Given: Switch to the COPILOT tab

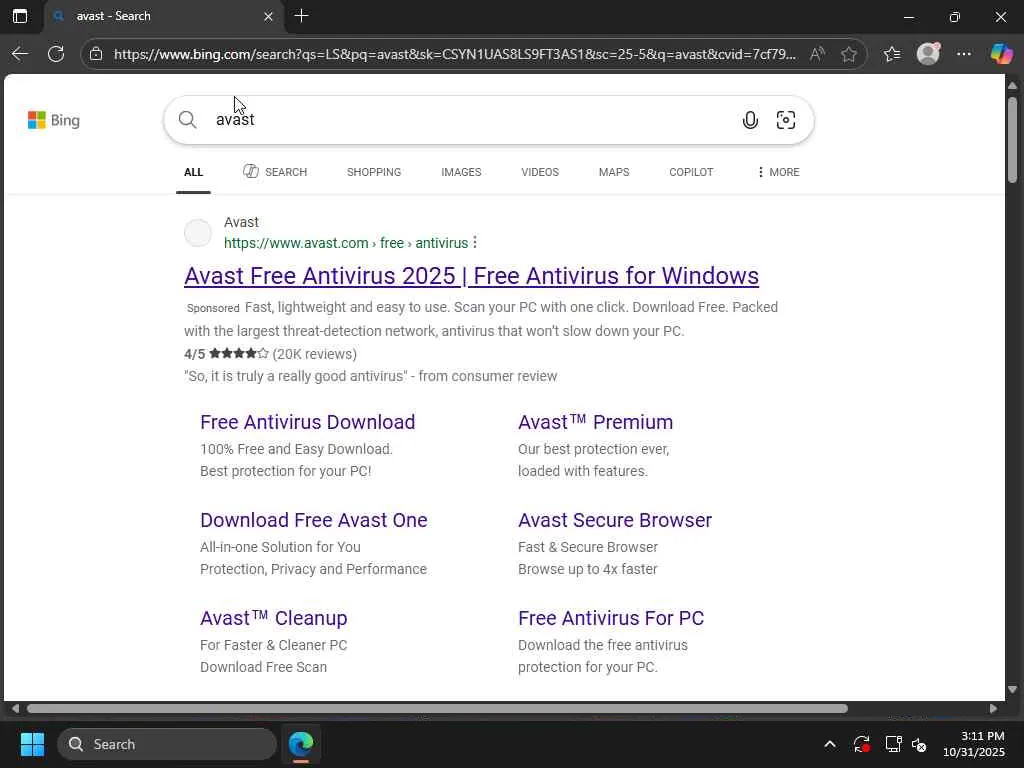Looking at the screenshot, I should point(691,172).
